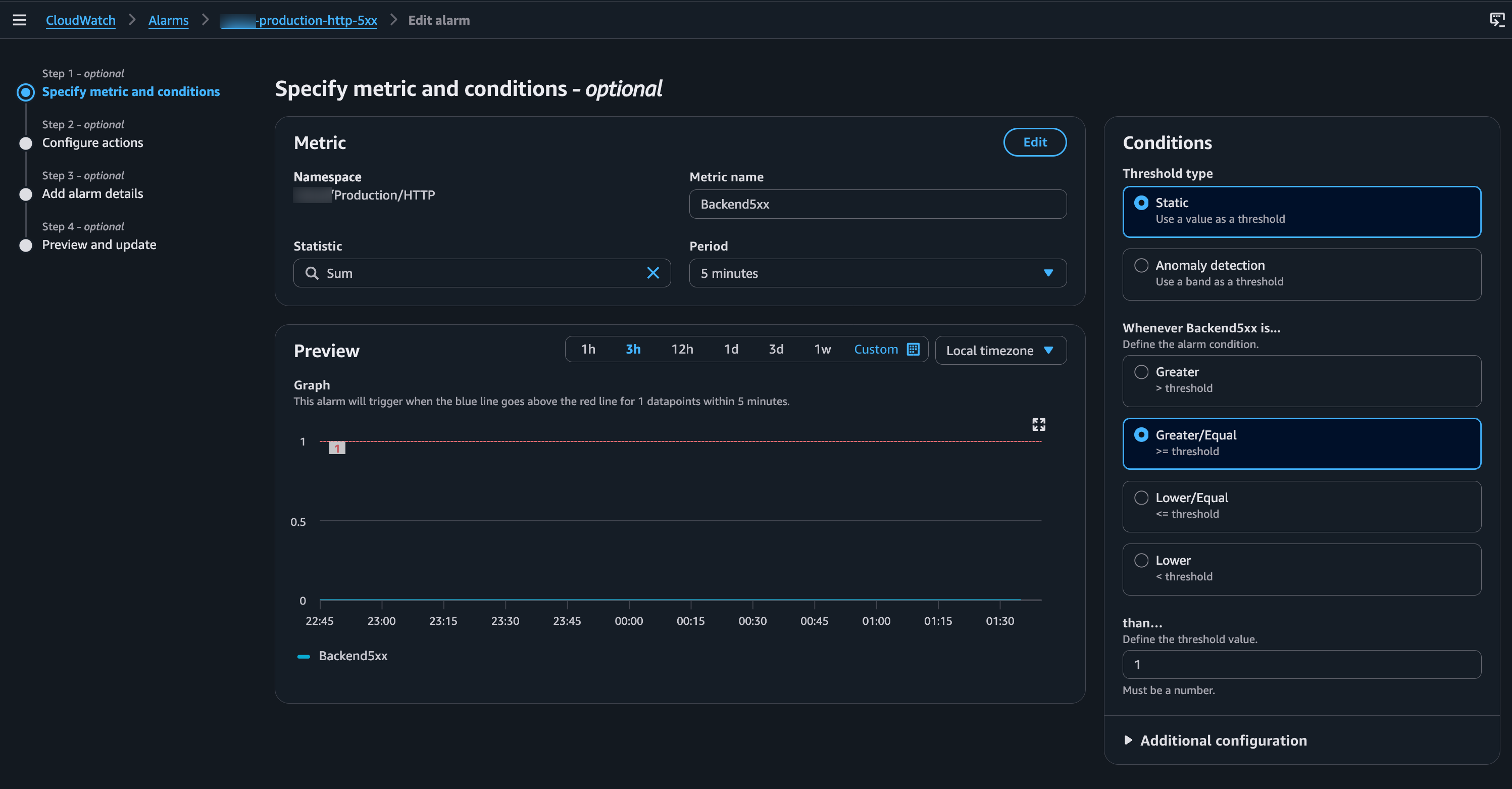Screen dimensions: 1512x789
Task: Switch preview range to 3d
Action: pos(776,350)
